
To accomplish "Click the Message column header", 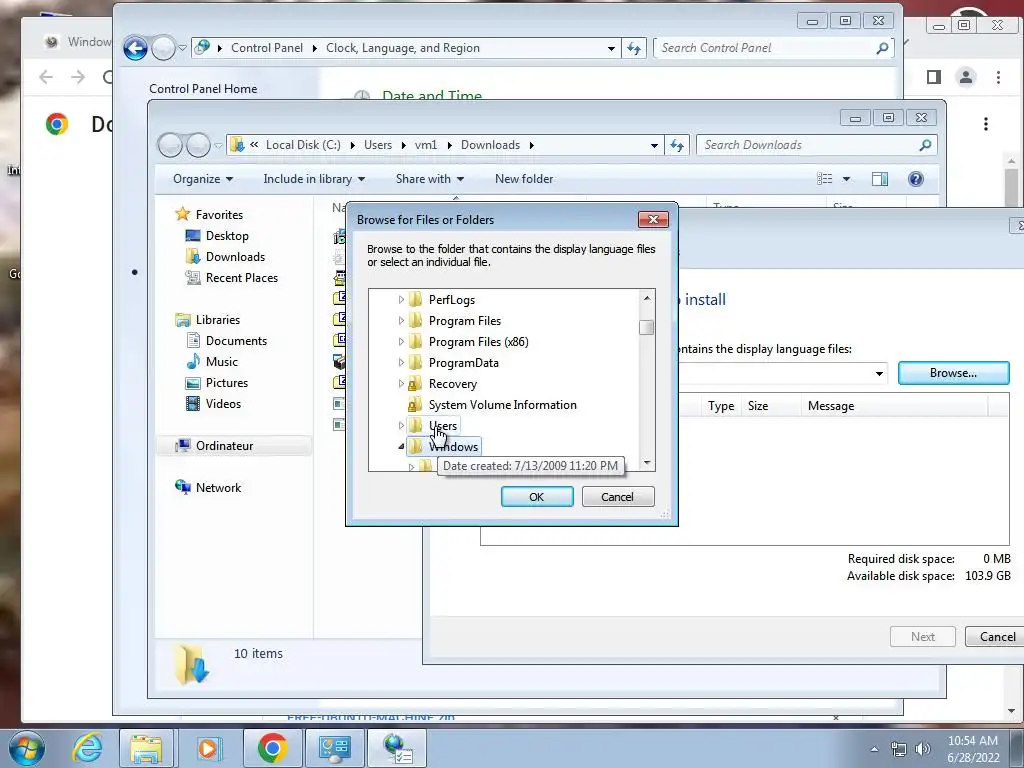I will point(831,406).
